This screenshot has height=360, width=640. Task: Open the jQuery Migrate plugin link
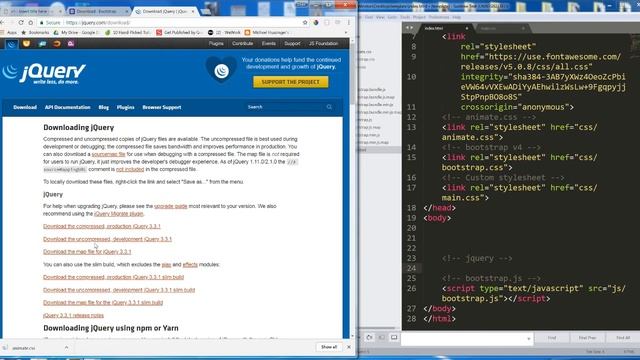(119, 213)
